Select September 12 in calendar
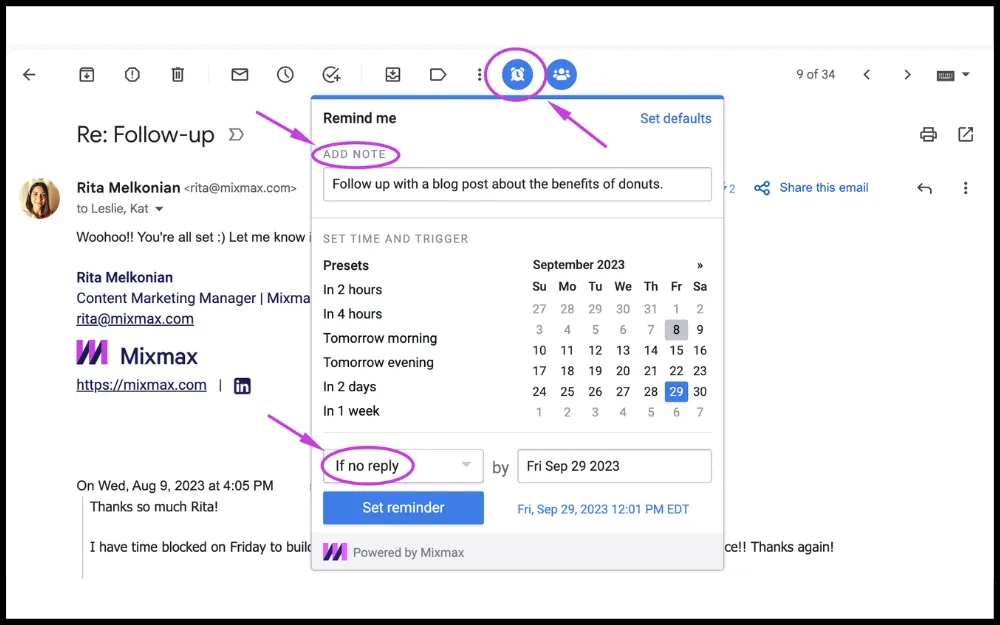 [595, 350]
